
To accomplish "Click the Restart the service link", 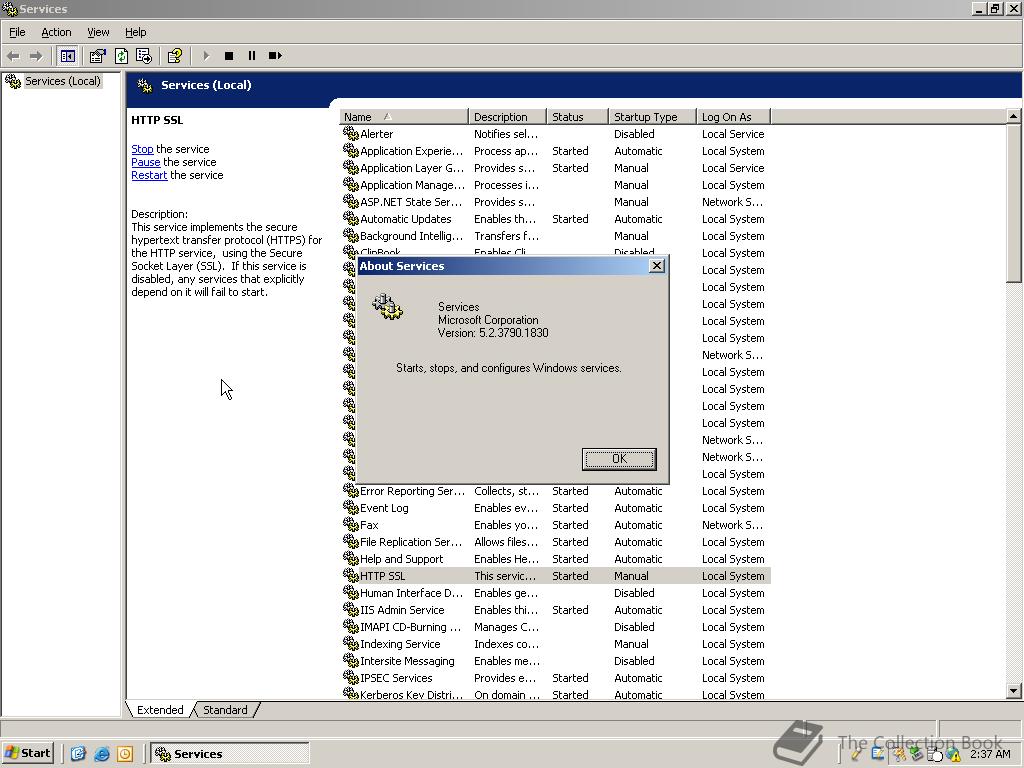I will pos(149,175).
